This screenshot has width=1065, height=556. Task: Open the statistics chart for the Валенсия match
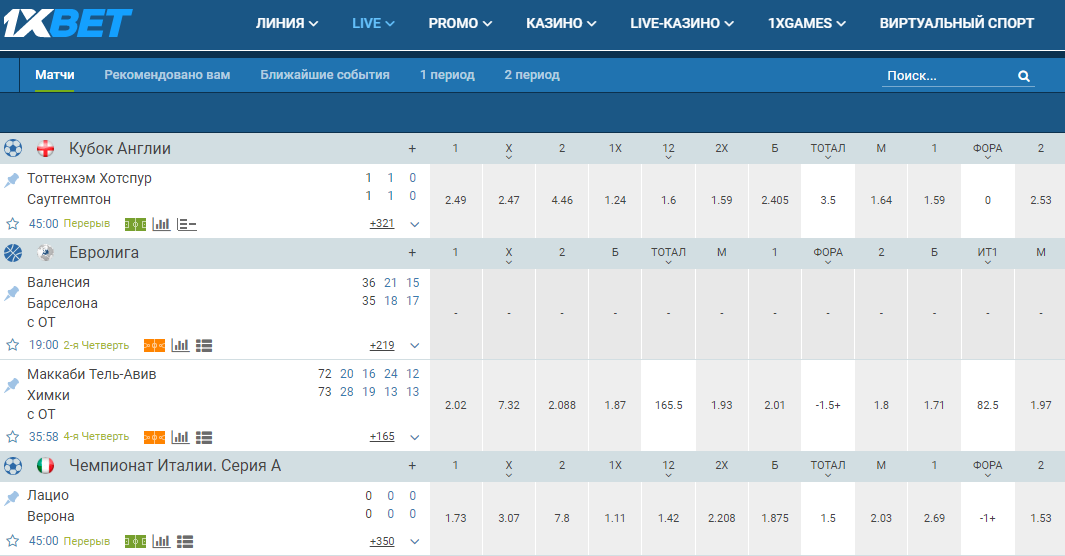tap(180, 346)
